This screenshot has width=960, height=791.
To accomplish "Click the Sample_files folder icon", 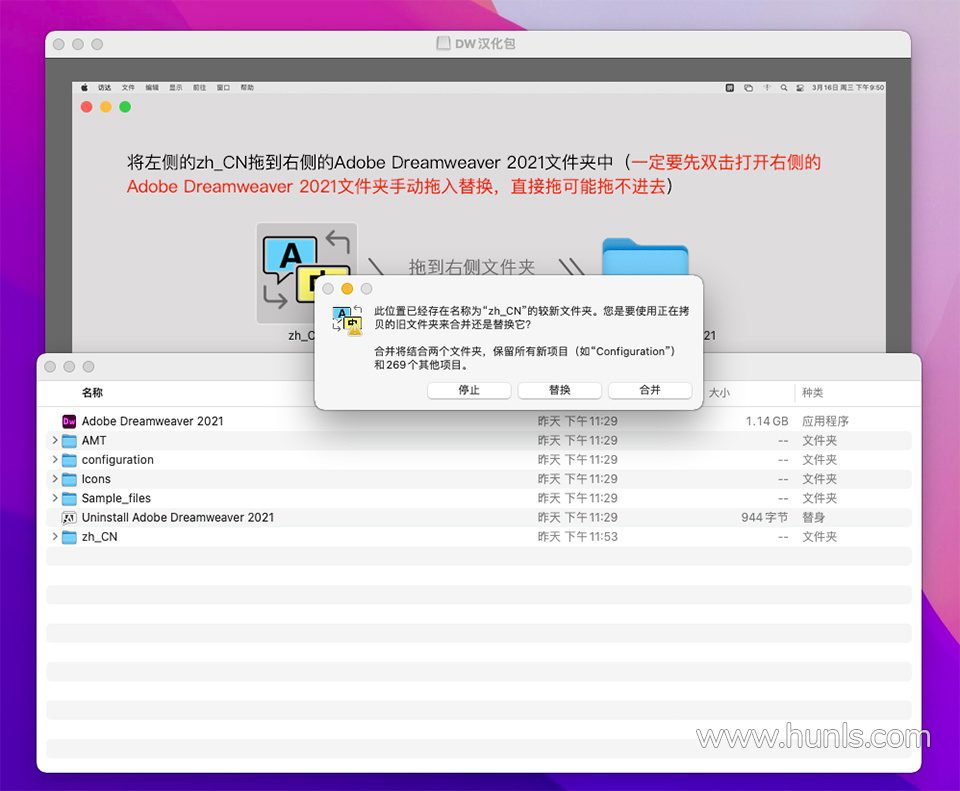I will (69, 498).
